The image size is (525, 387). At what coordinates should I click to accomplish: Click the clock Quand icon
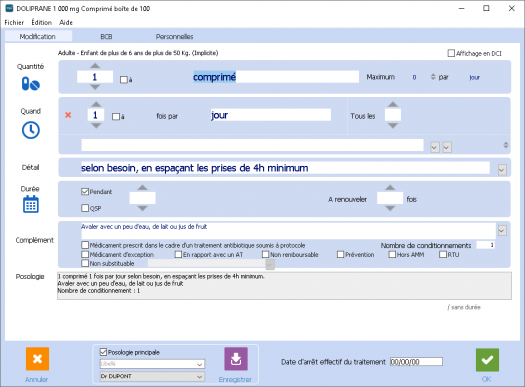tap(31, 130)
